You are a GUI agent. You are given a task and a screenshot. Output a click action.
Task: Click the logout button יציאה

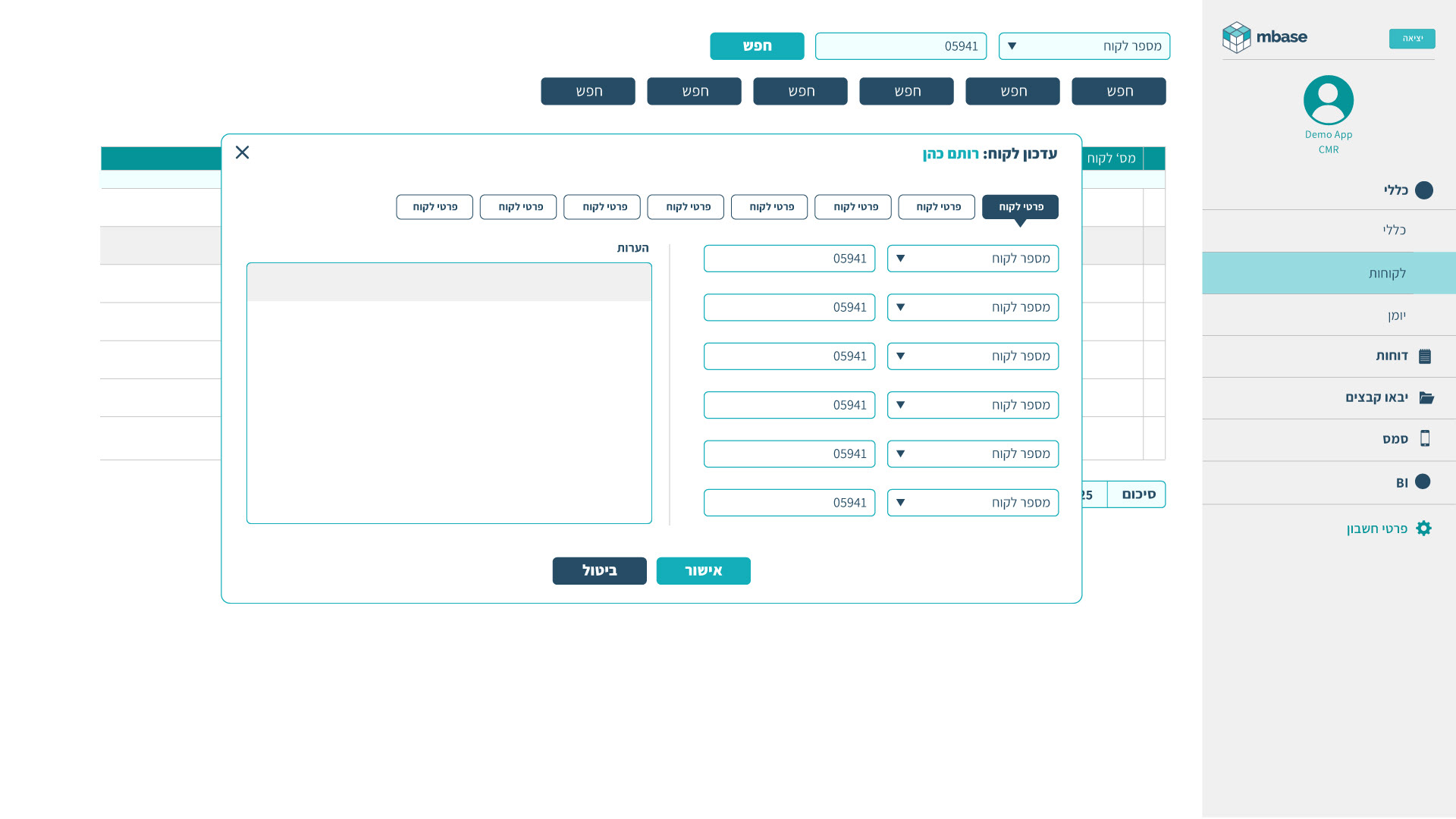(1411, 39)
